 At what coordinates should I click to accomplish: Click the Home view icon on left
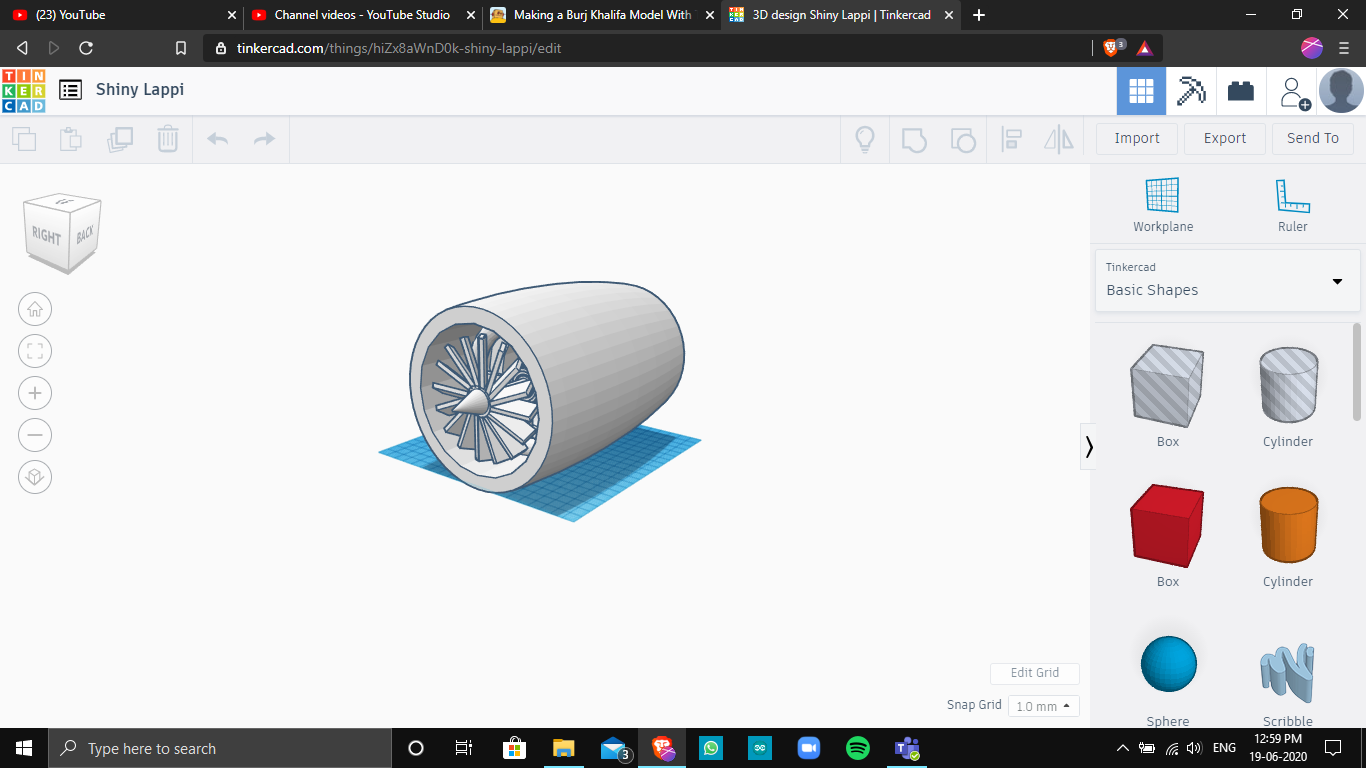[35, 309]
